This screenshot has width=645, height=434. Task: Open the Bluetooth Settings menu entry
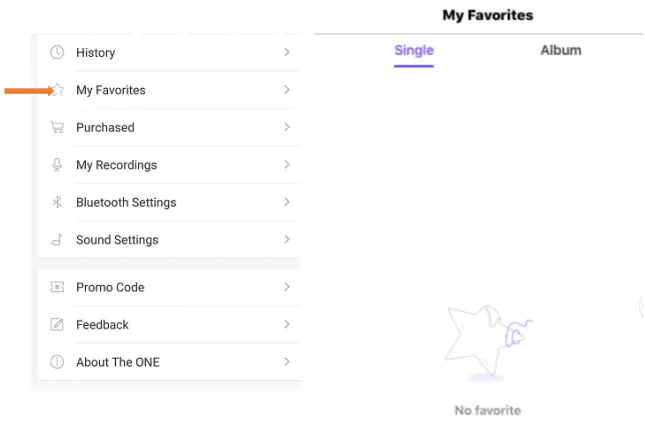[x=126, y=202]
